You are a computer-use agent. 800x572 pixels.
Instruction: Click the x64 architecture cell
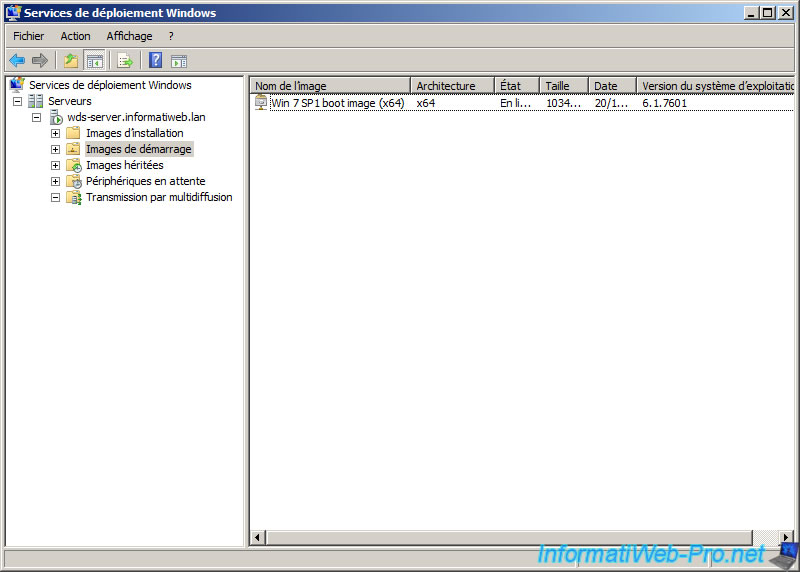point(426,103)
